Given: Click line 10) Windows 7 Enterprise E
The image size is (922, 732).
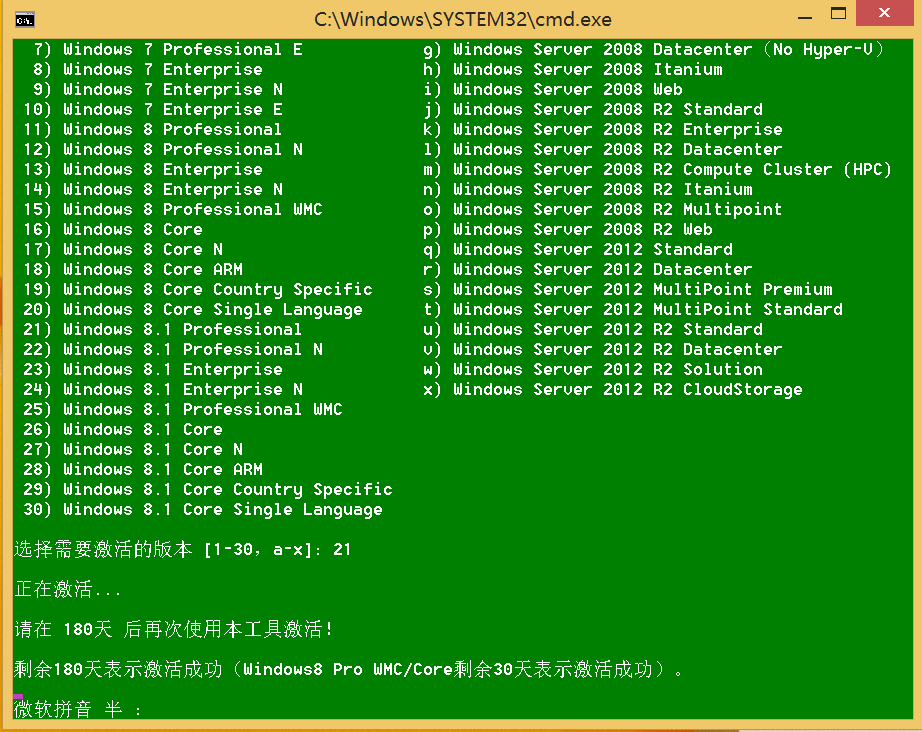Looking at the screenshot, I should [x=153, y=109].
